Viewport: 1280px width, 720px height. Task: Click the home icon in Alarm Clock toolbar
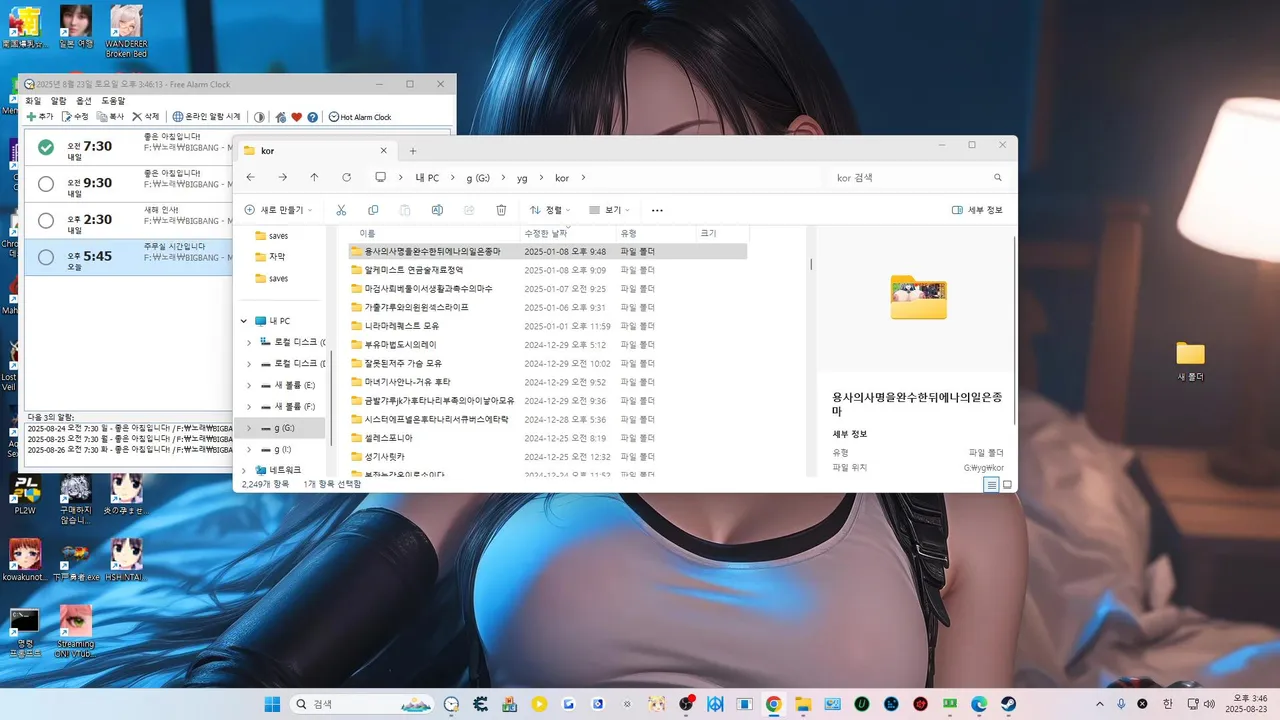point(281,117)
